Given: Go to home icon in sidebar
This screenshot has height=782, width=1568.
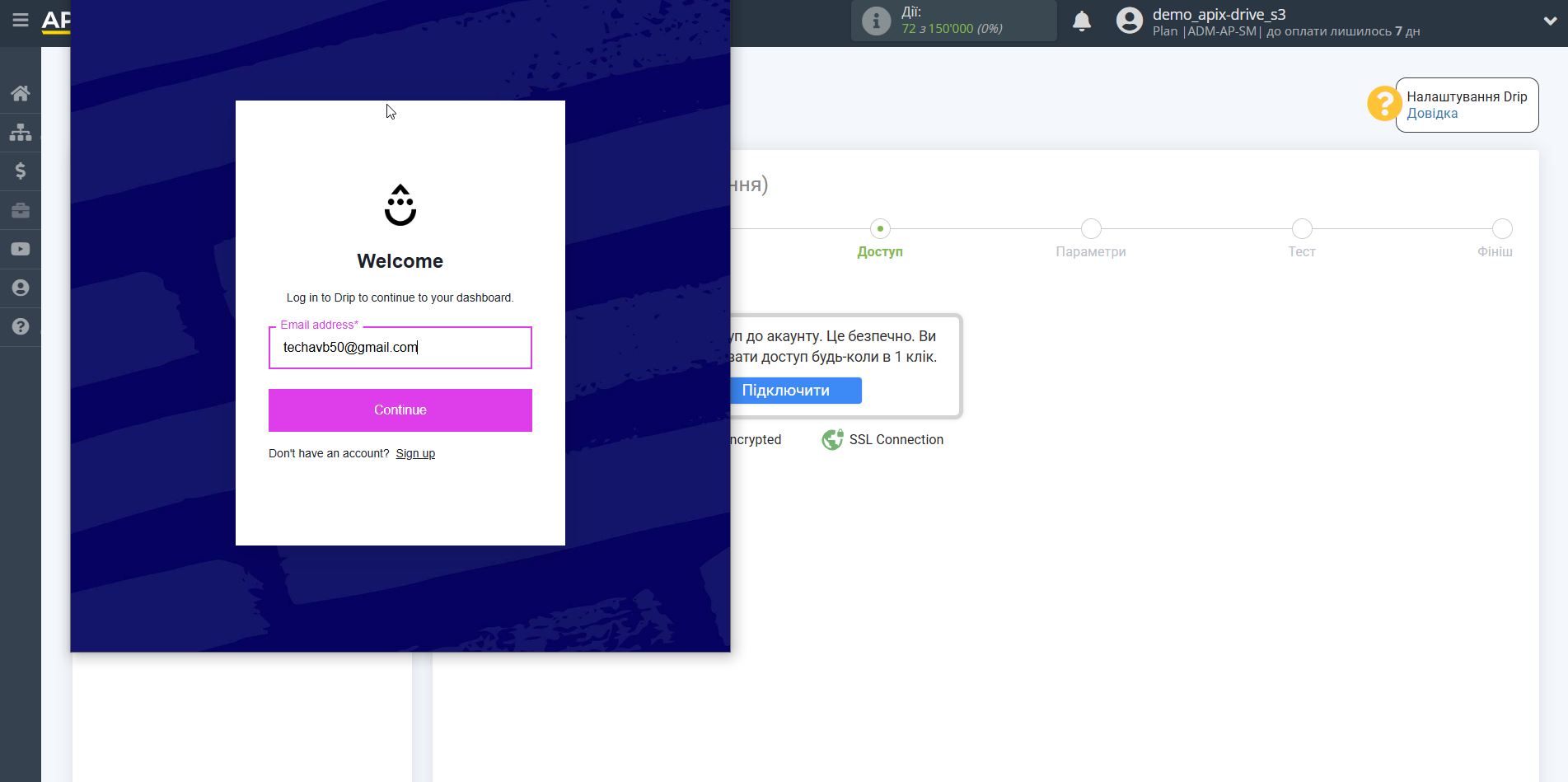Looking at the screenshot, I should [21, 93].
